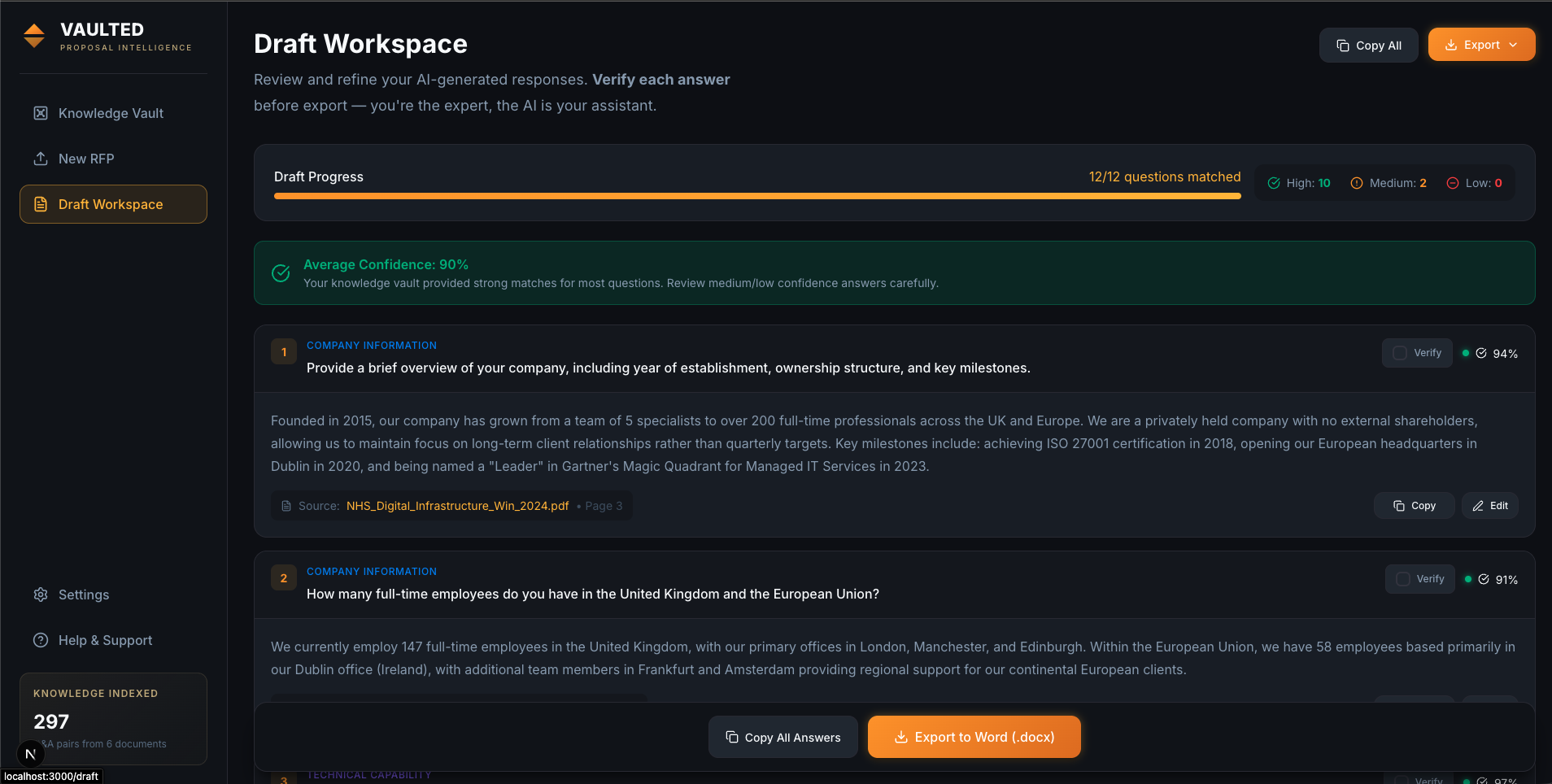This screenshot has height=784, width=1552.
Task: Open the NHS_Digital_Infrastructure_Win_2024.pdf source link
Action: coord(457,506)
